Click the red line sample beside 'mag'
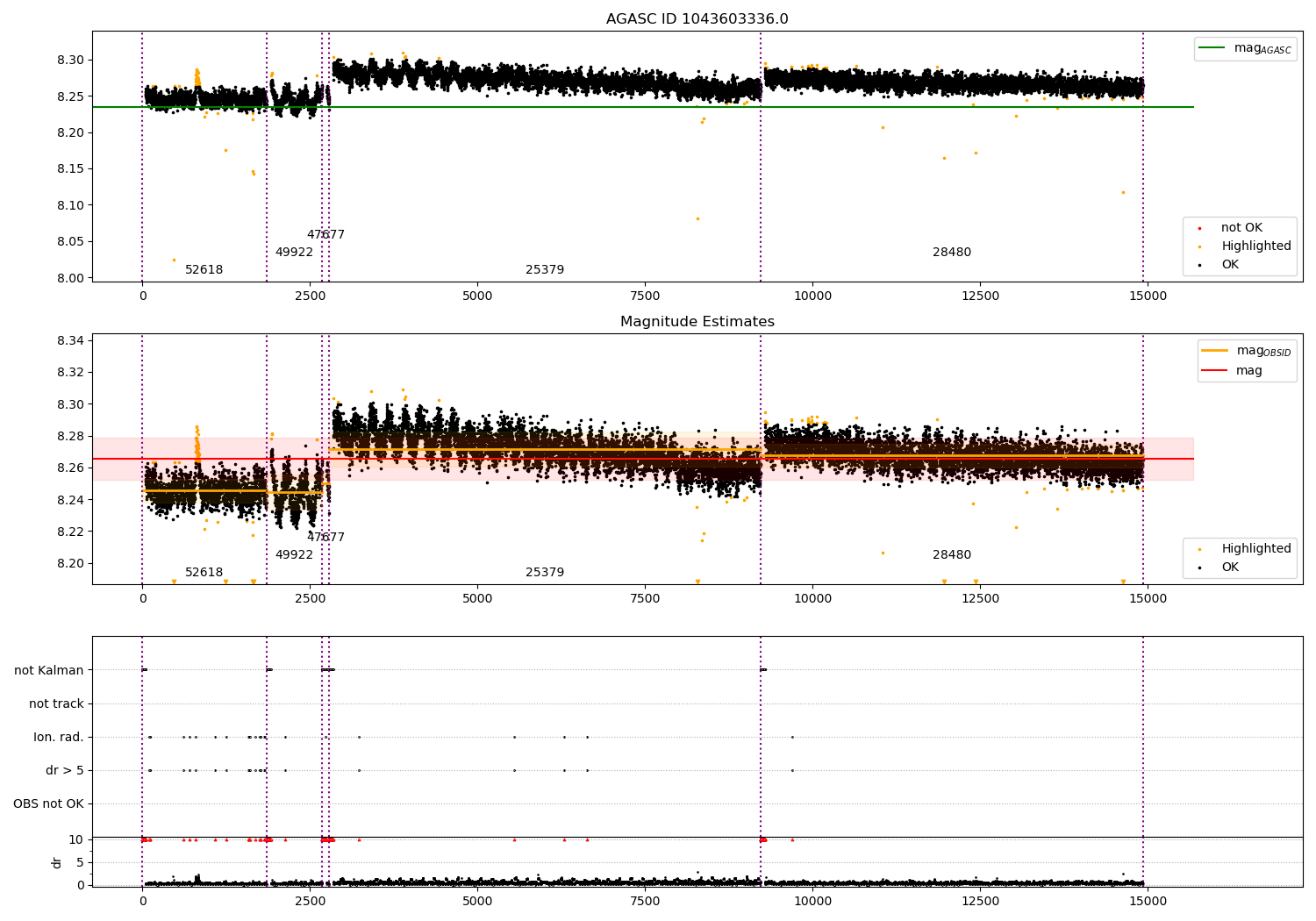1316x921 pixels. tap(1215, 370)
